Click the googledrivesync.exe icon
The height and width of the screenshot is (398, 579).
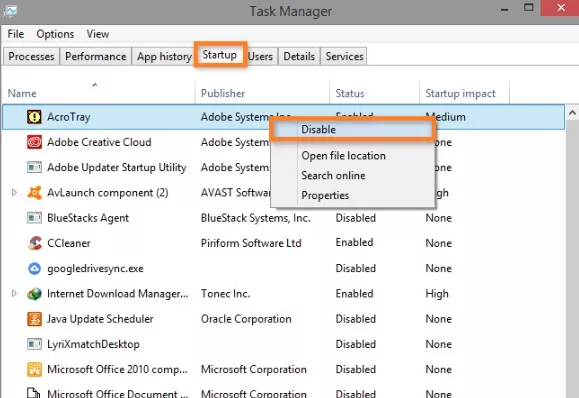[x=34, y=268]
